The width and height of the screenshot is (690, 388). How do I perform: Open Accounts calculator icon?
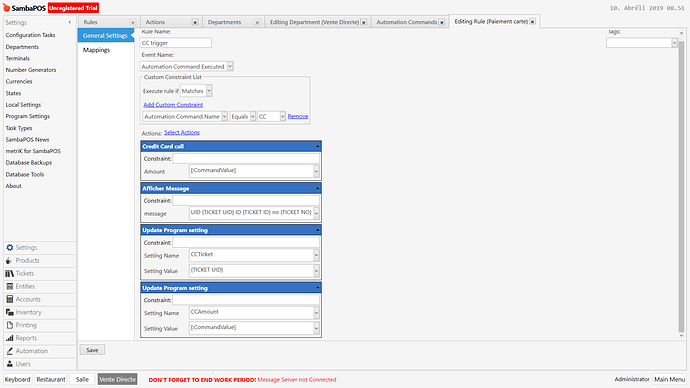click(x=10, y=299)
